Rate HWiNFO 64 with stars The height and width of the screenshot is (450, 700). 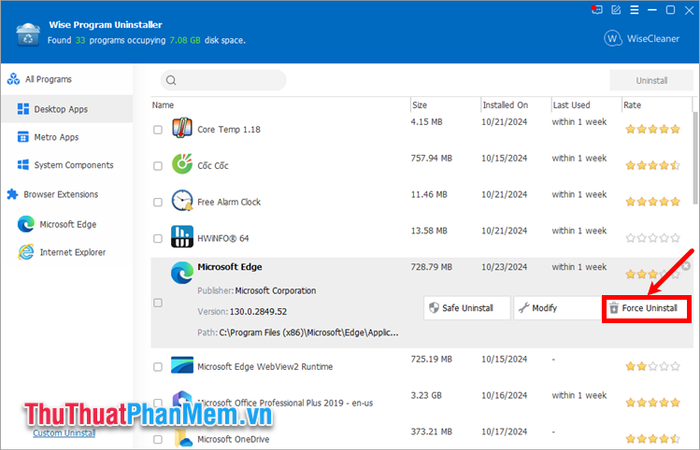[653, 238]
